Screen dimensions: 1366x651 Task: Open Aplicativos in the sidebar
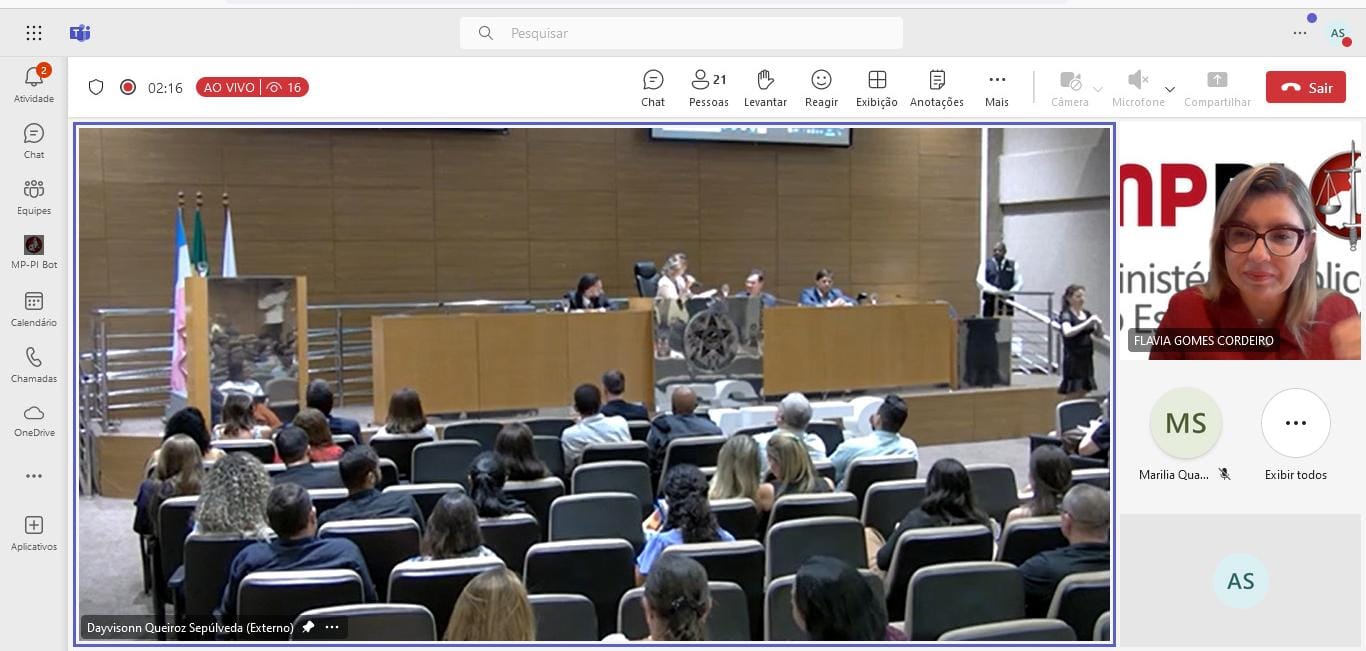(34, 533)
